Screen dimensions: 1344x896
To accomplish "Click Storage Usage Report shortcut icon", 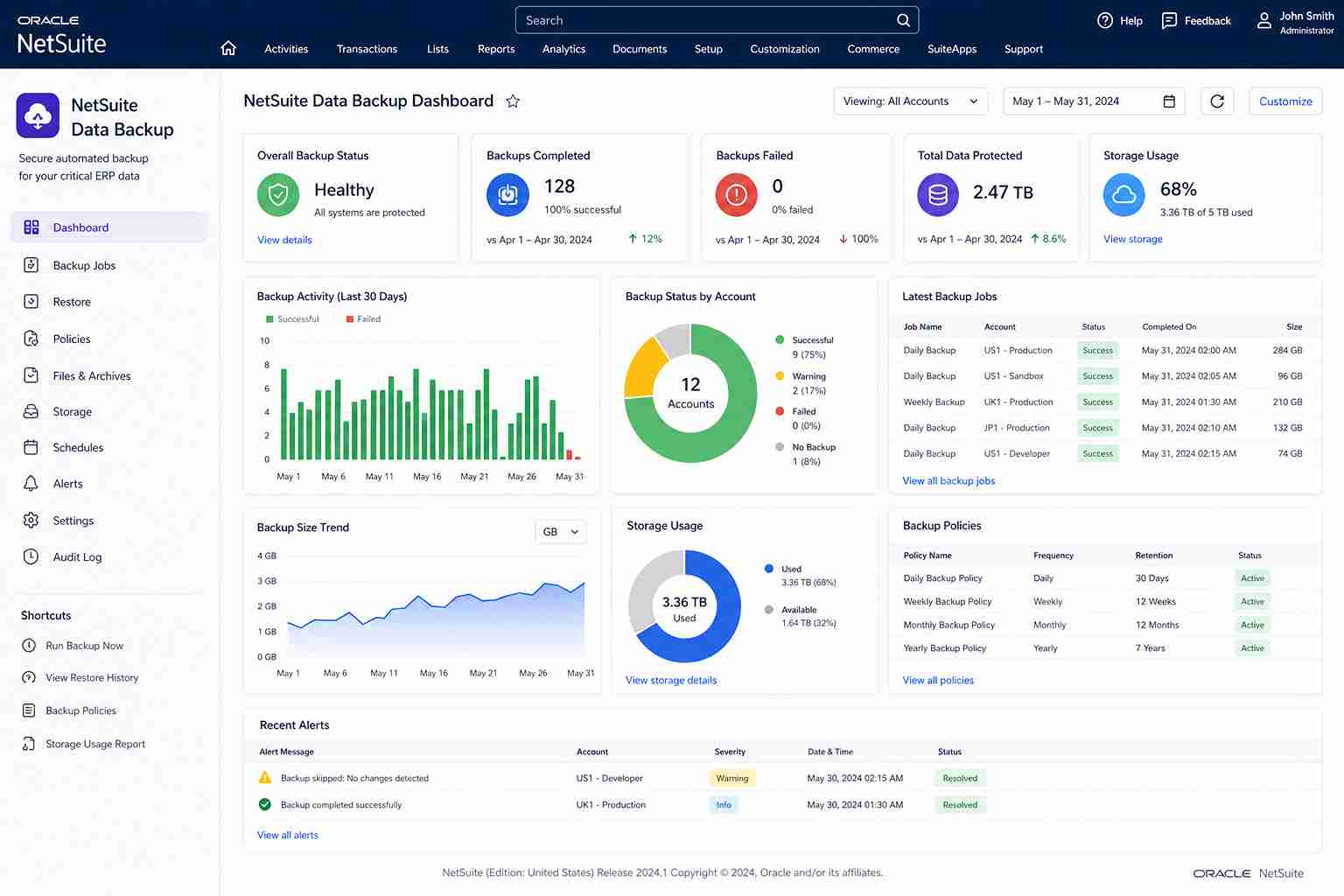I will tap(29, 744).
